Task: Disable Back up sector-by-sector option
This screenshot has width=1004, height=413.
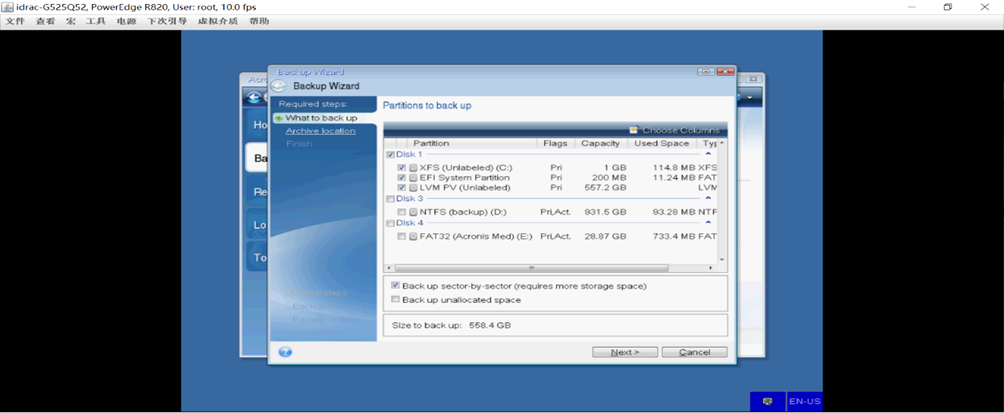Action: [x=396, y=286]
